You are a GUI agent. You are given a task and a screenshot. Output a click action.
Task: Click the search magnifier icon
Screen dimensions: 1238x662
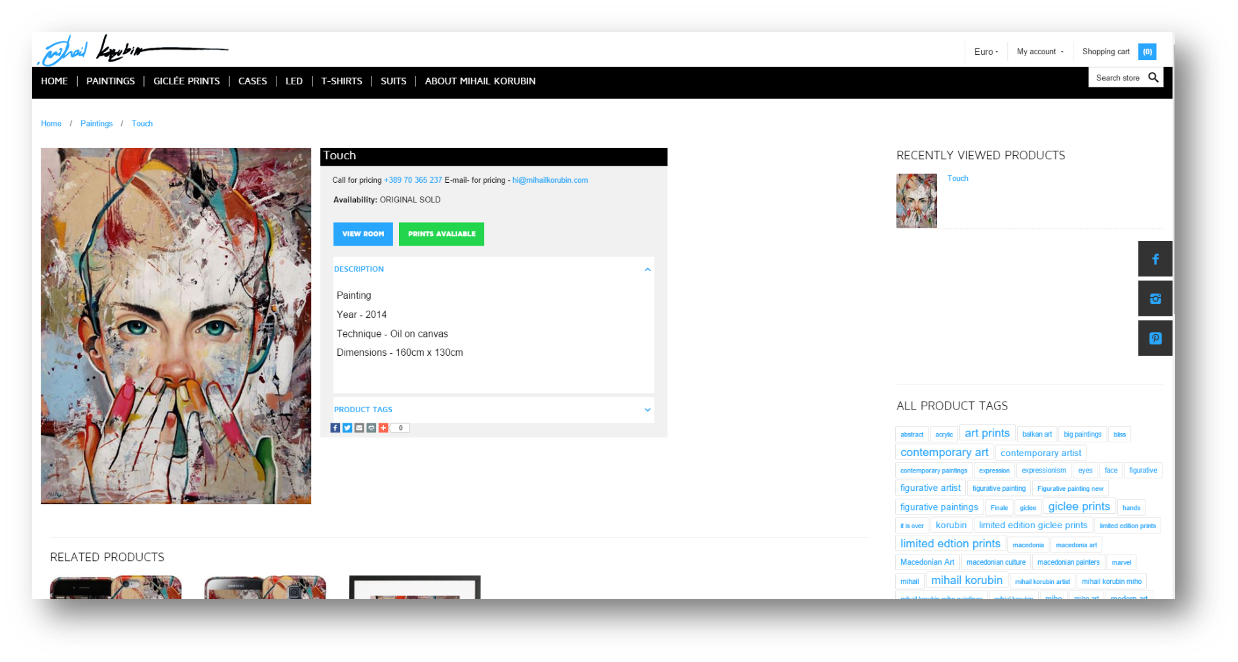pos(1153,77)
